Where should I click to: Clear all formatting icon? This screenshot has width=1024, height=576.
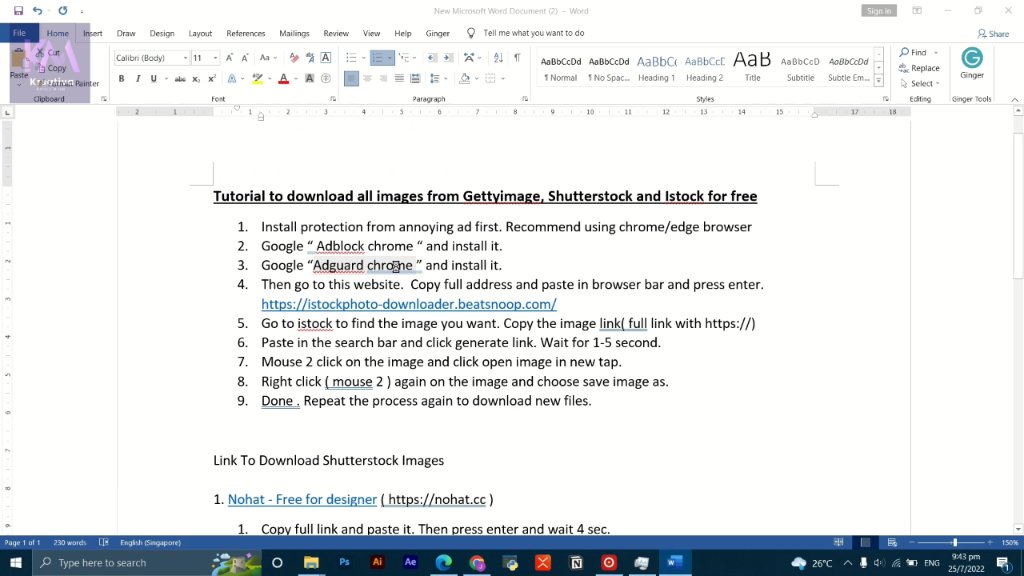pyautogui.click(x=294, y=57)
